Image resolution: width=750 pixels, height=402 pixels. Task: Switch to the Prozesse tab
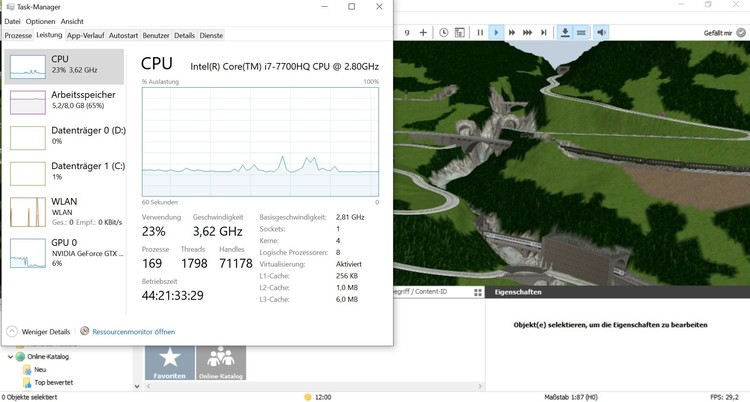click(x=18, y=35)
